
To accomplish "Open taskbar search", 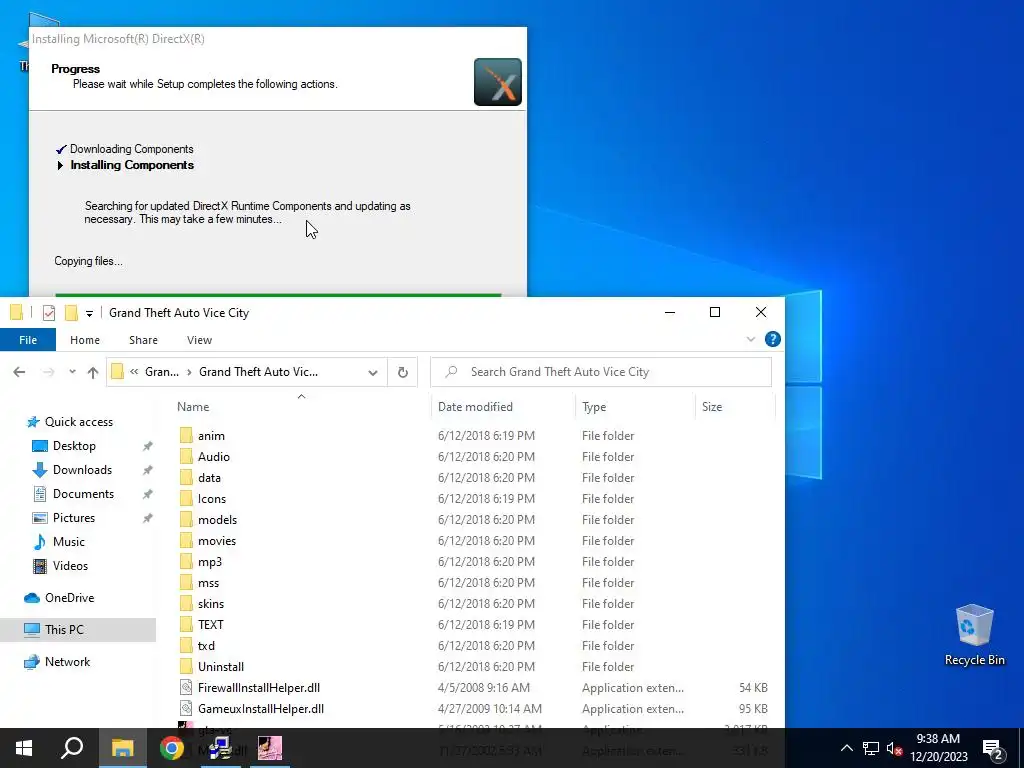I will [x=72, y=748].
